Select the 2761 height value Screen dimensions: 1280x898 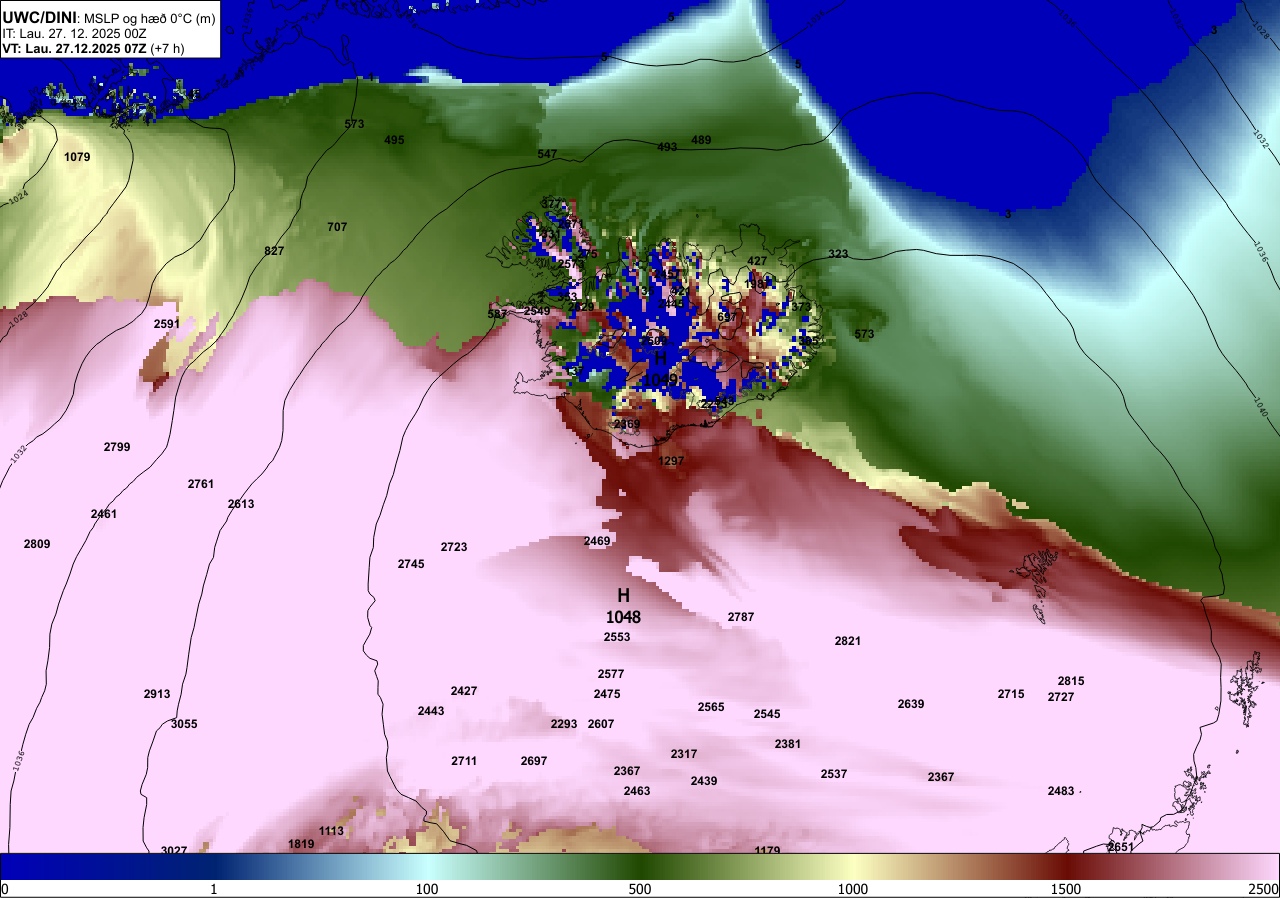[x=201, y=484]
